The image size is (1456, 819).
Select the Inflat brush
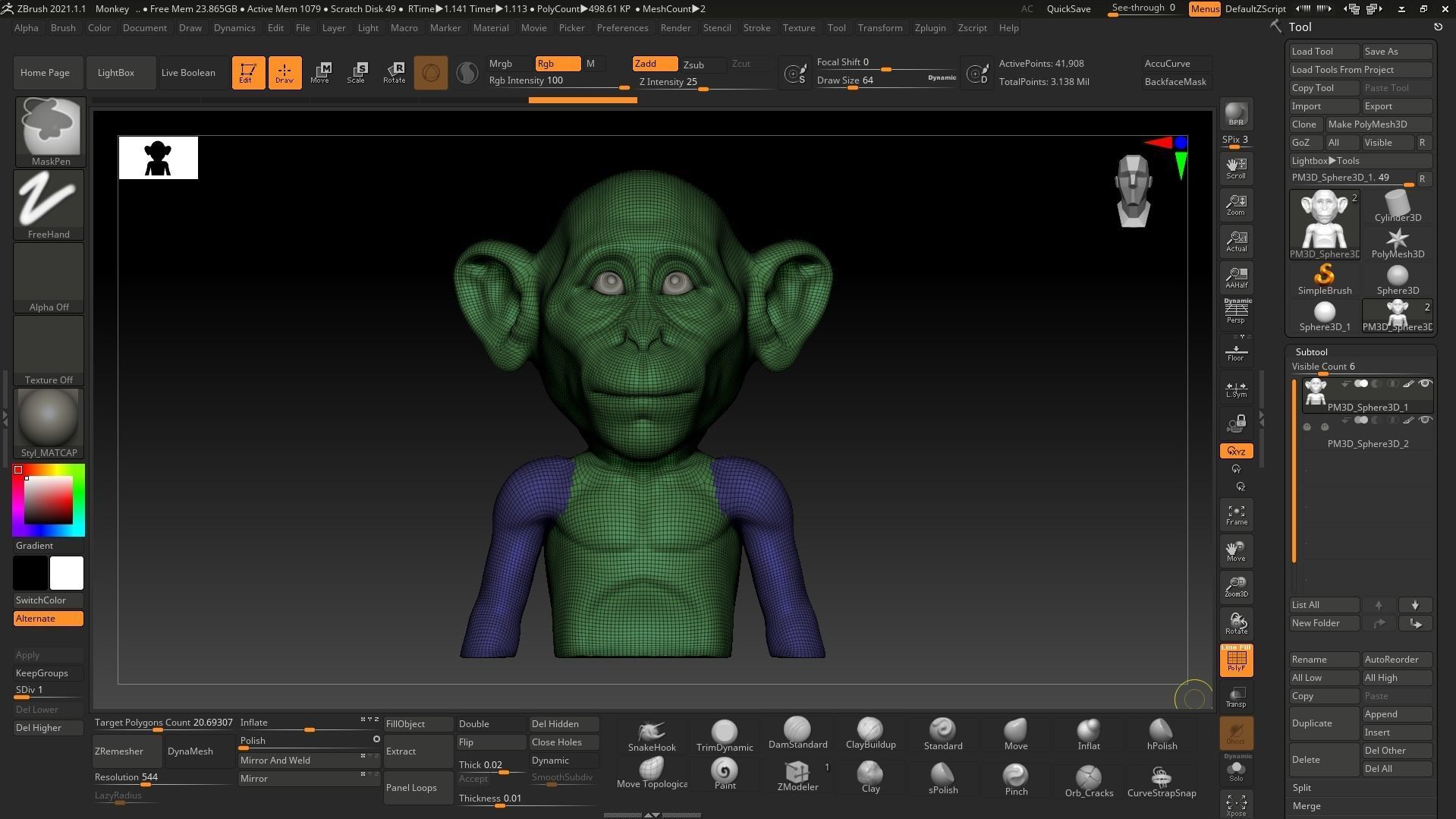point(1089,735)
